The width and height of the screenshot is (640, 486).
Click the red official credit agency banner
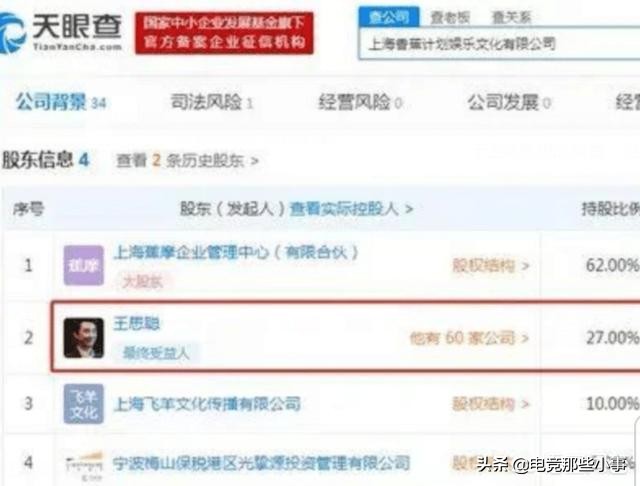click(x=224, y=33)
